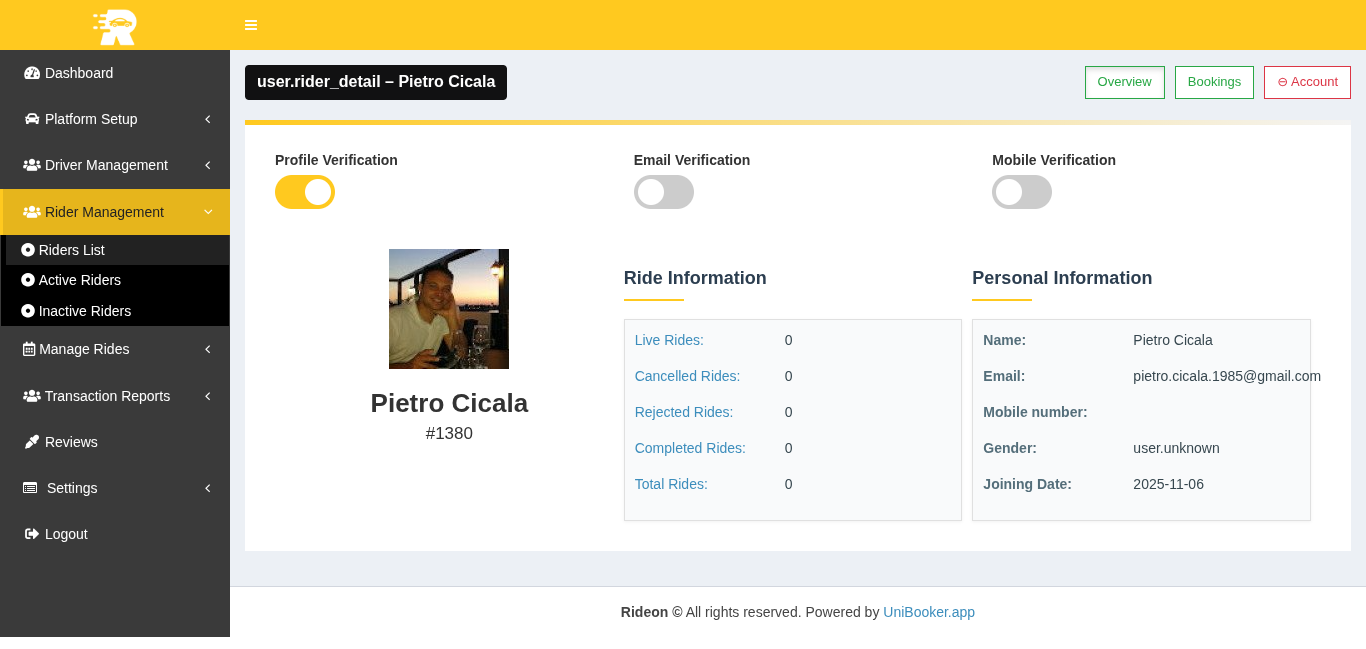Toggle the hamburger menu icon
This screenshot has height=649, width=1366.
tap(251, 25)
